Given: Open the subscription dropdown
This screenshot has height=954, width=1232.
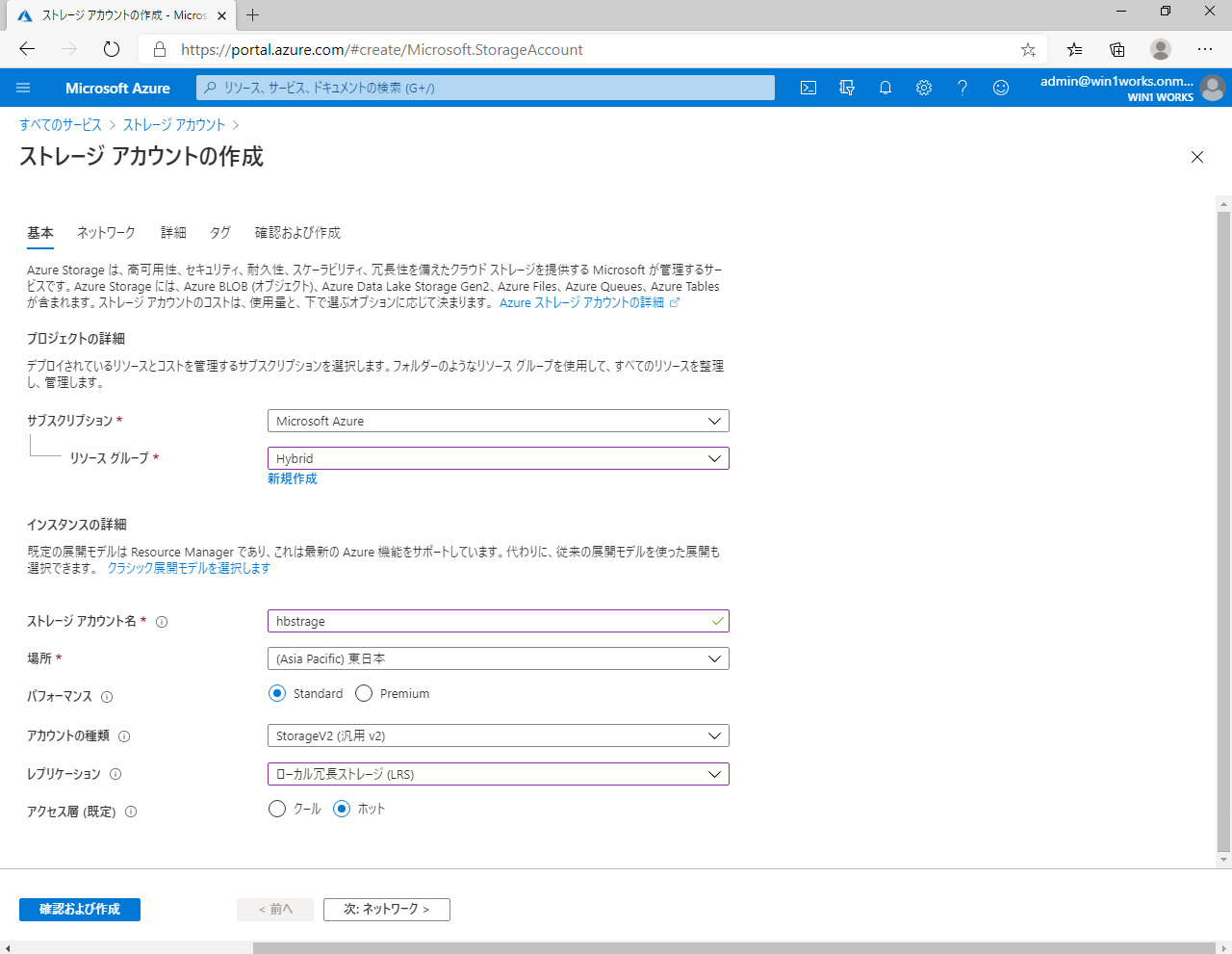Looking at the screenshot, I should pyautogui.click(x=499, y=421).
